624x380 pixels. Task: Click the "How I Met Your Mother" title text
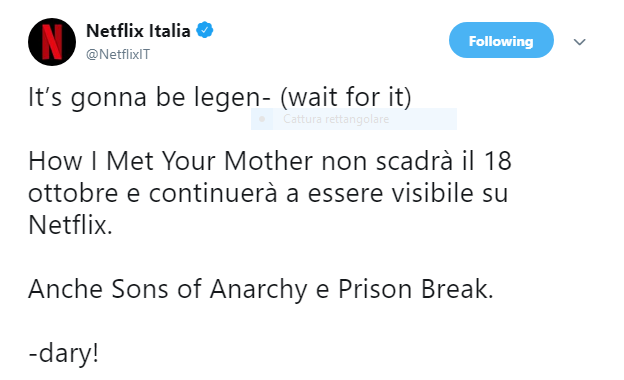pyautogui.click(x=170, y=161)
